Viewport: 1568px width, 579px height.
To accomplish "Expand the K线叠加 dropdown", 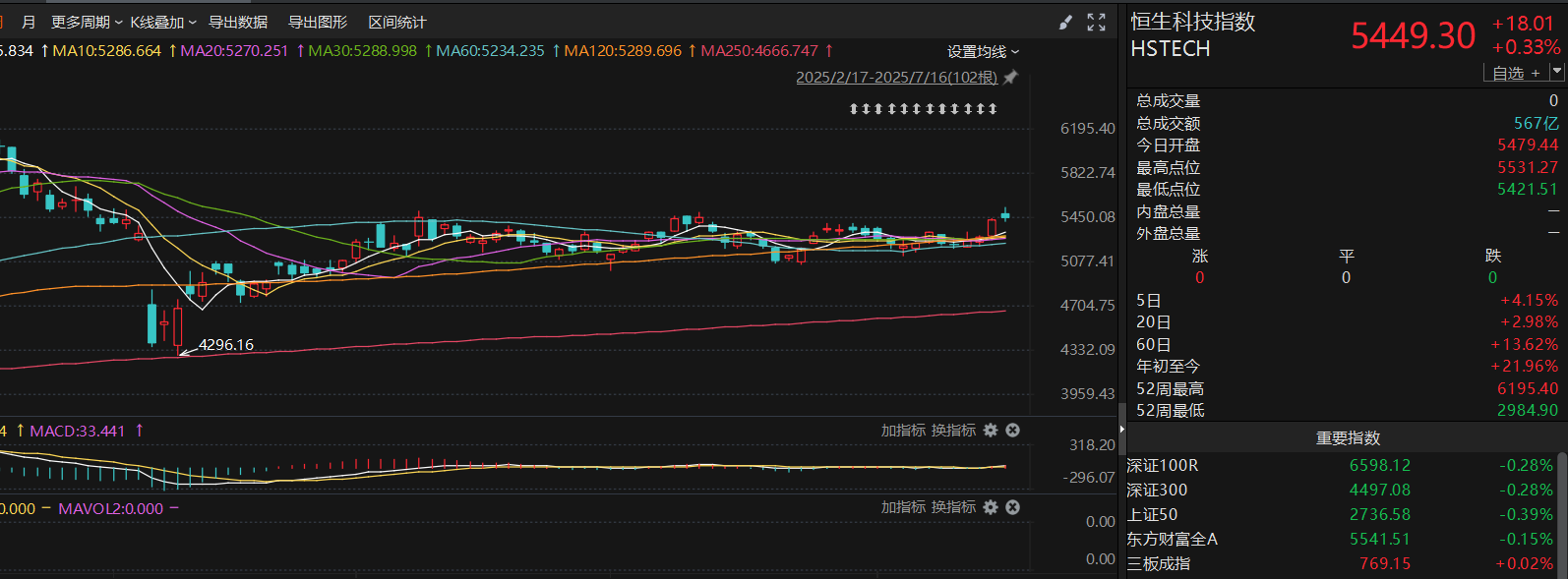I will pos(163,22).
